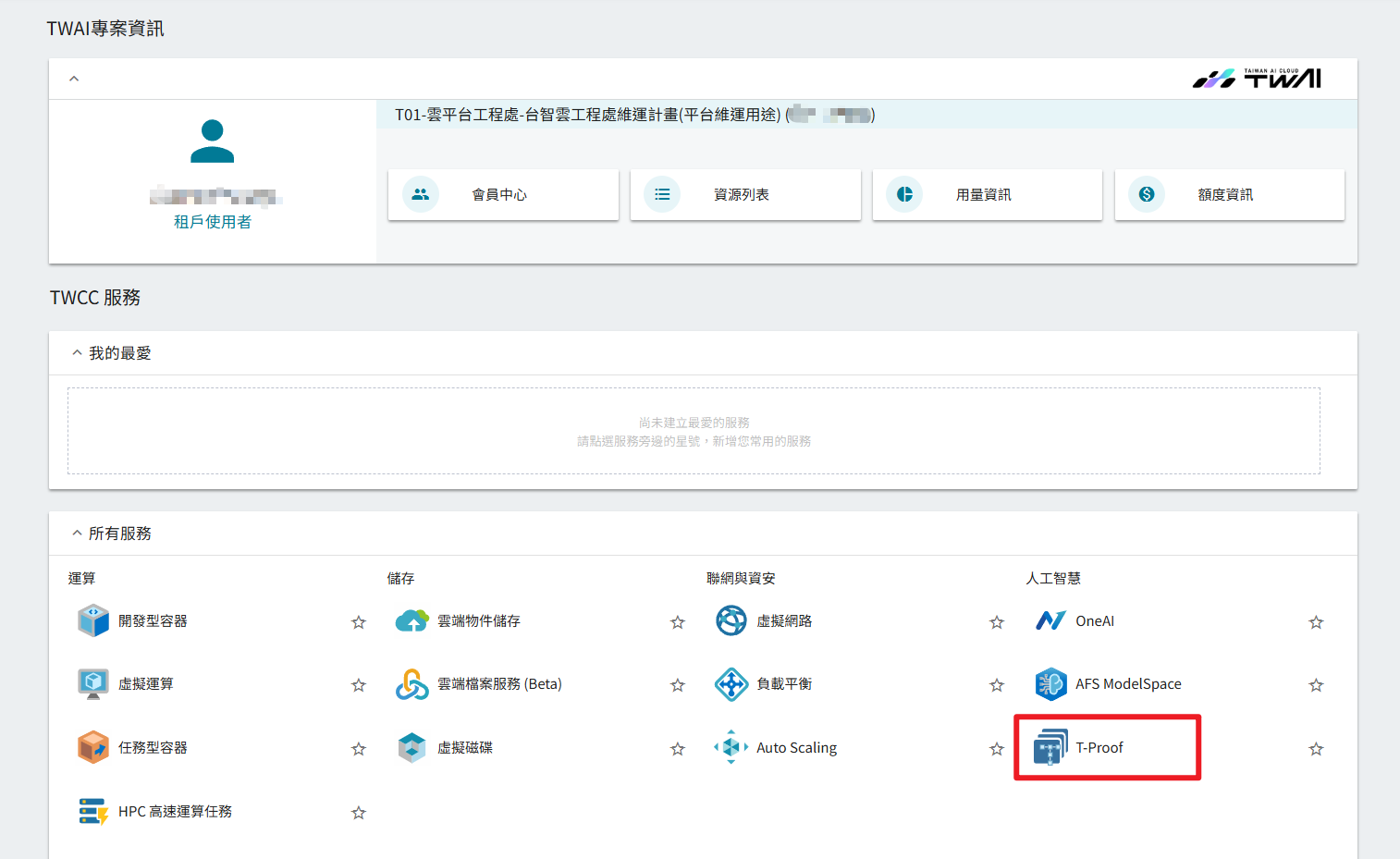Open the Auto Scaling service link
The height and width of the screenshot is (859, 1400).
(797, 747)
